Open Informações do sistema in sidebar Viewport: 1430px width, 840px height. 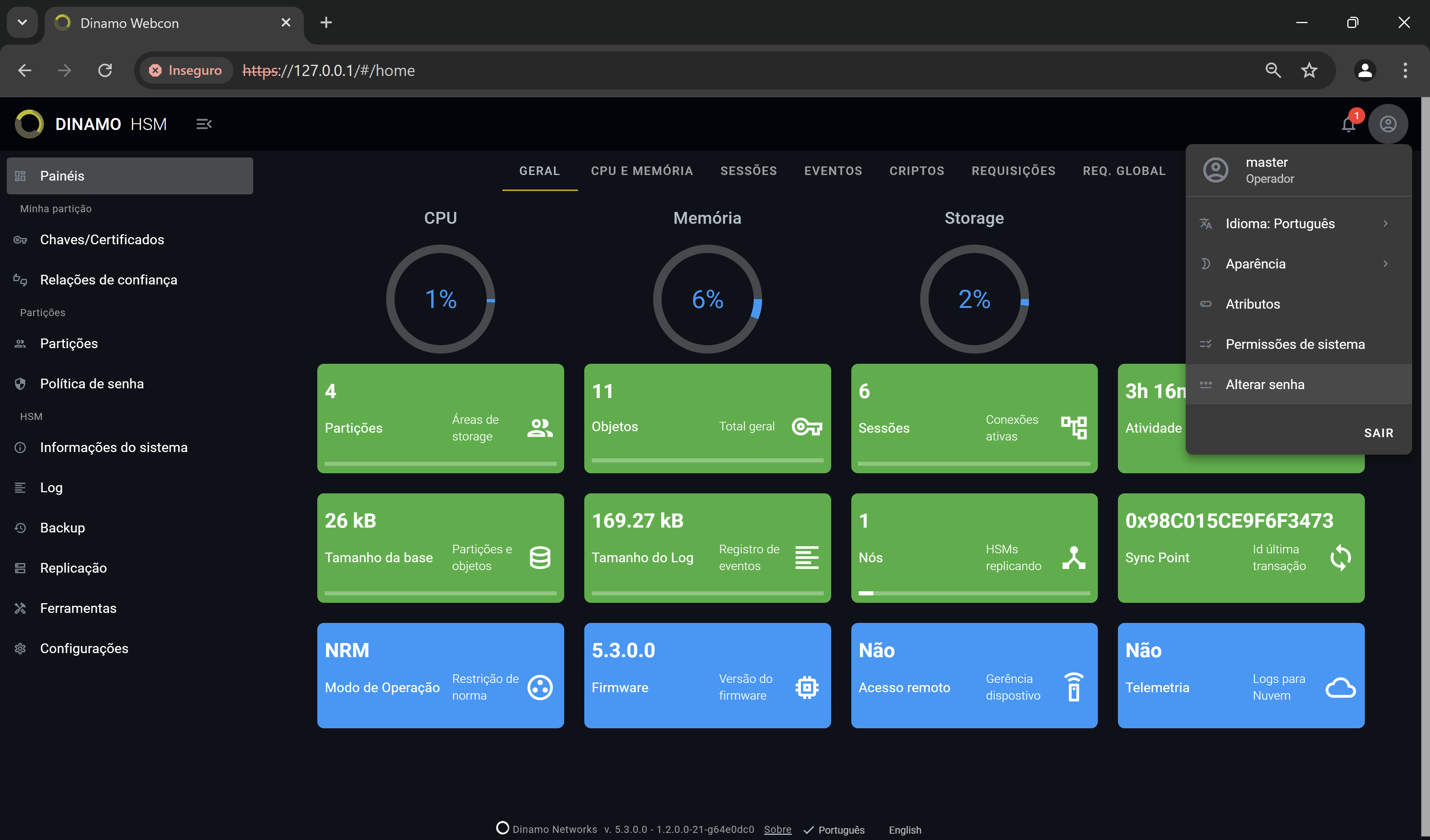click(130, 448)
